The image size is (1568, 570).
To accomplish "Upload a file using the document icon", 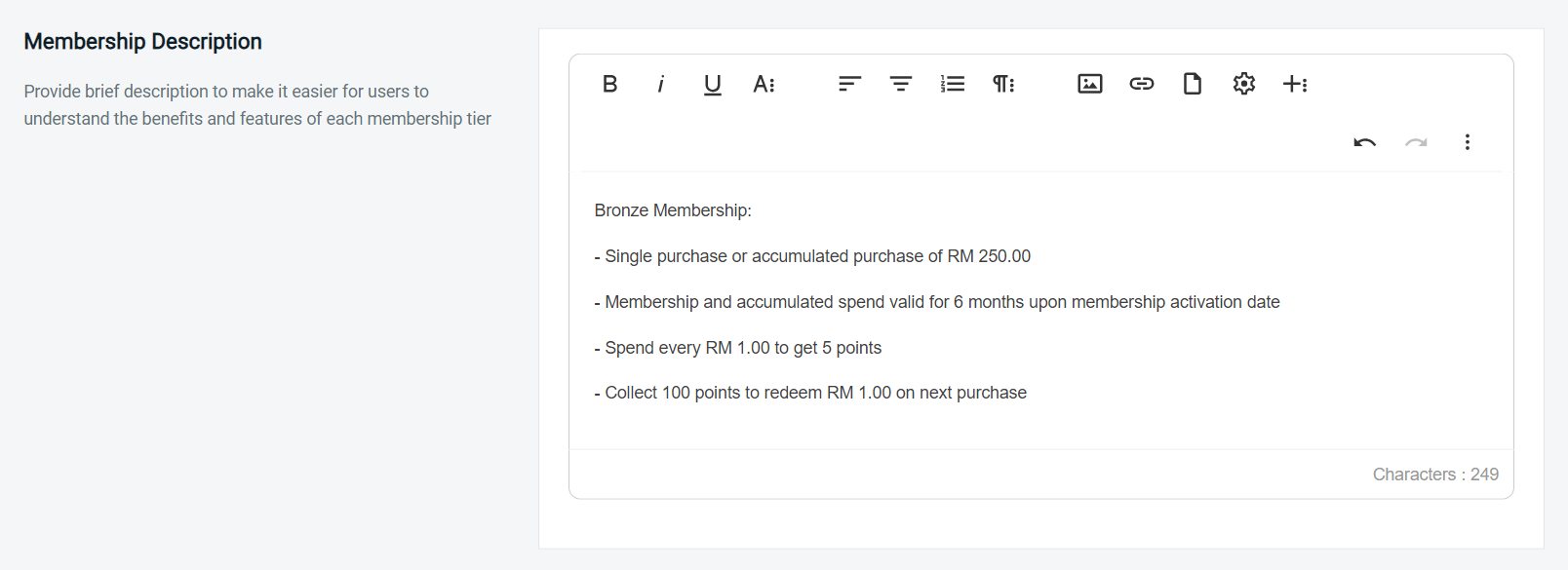I will 1192,84.
